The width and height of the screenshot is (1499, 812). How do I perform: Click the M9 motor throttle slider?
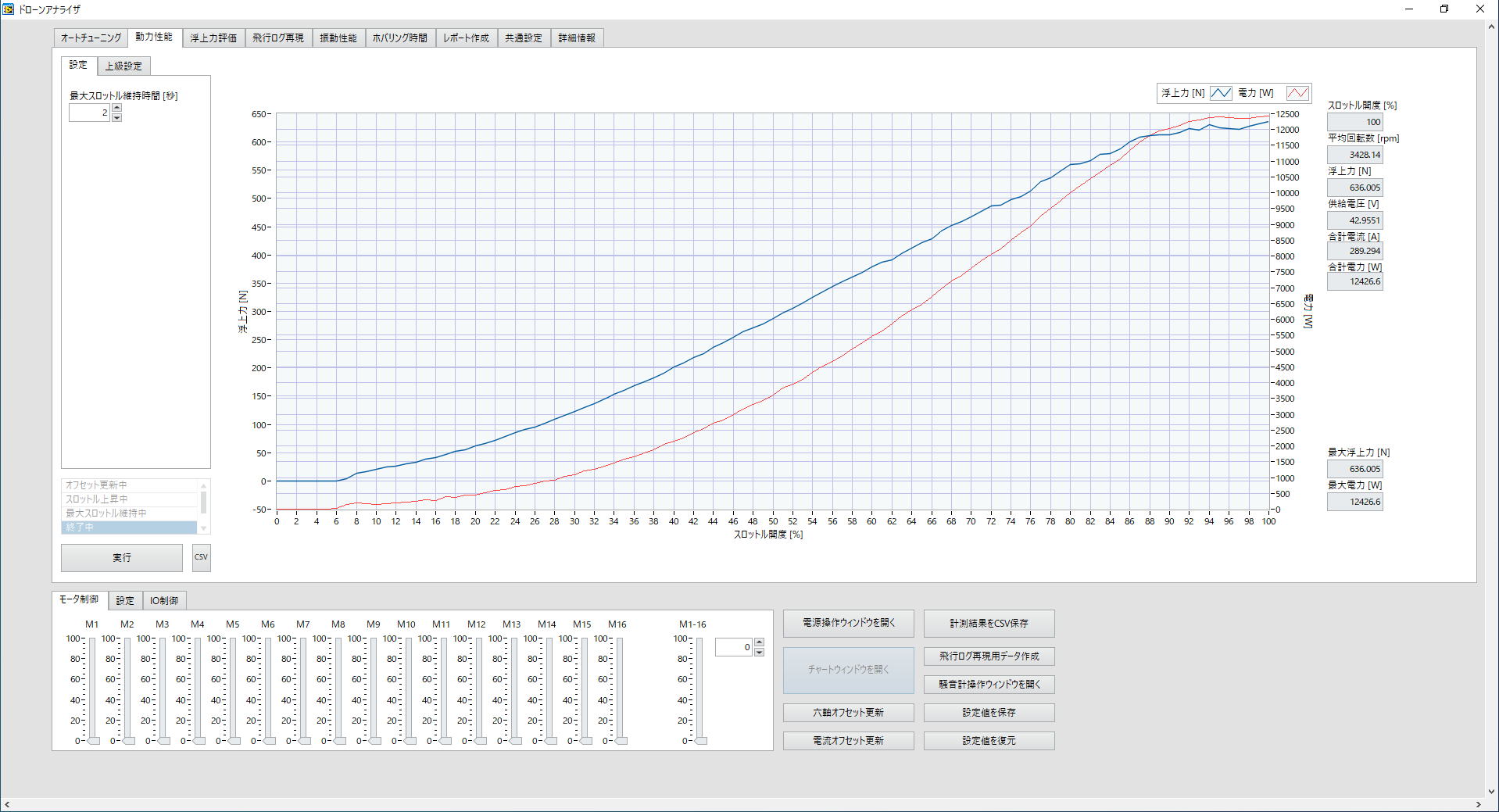[374, 689]
